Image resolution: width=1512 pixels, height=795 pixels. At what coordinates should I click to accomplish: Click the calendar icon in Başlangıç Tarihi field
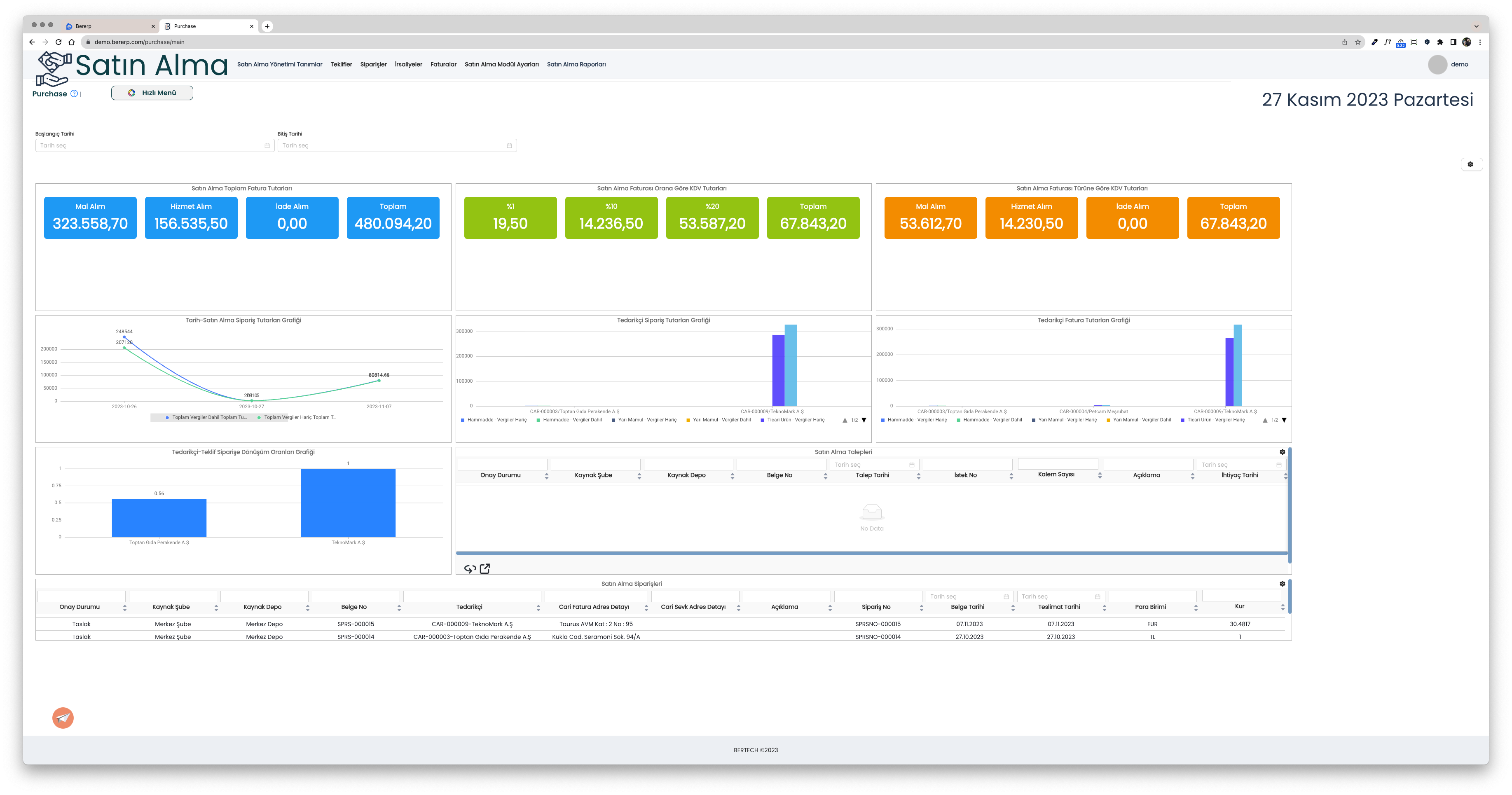click(267, 146)
